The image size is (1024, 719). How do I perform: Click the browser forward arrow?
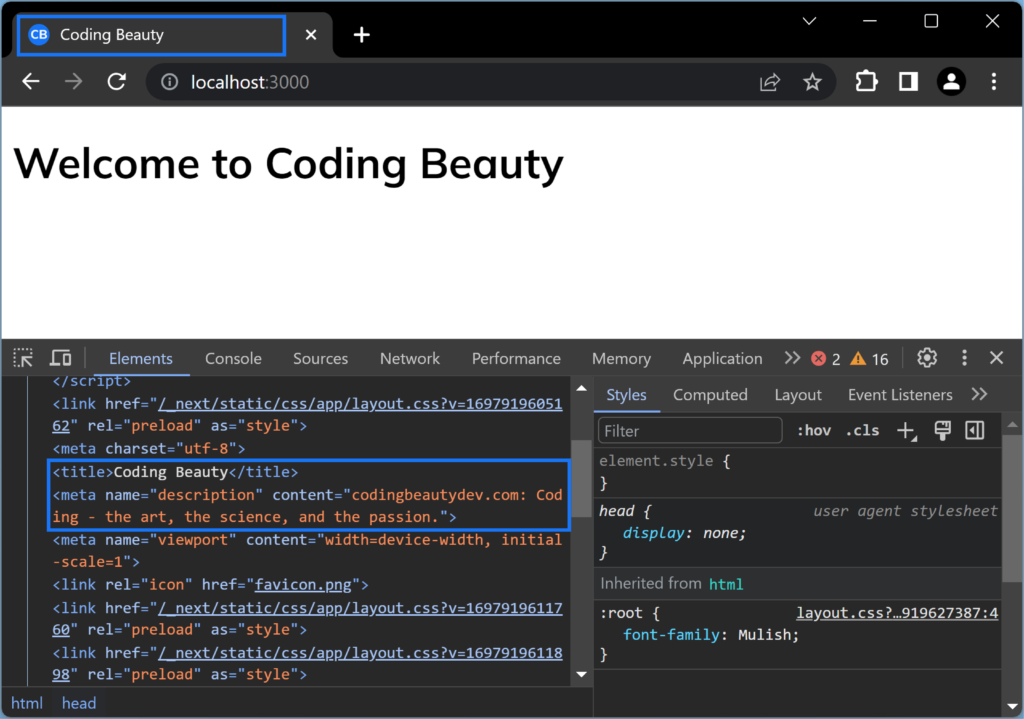[x=74, y=82]
